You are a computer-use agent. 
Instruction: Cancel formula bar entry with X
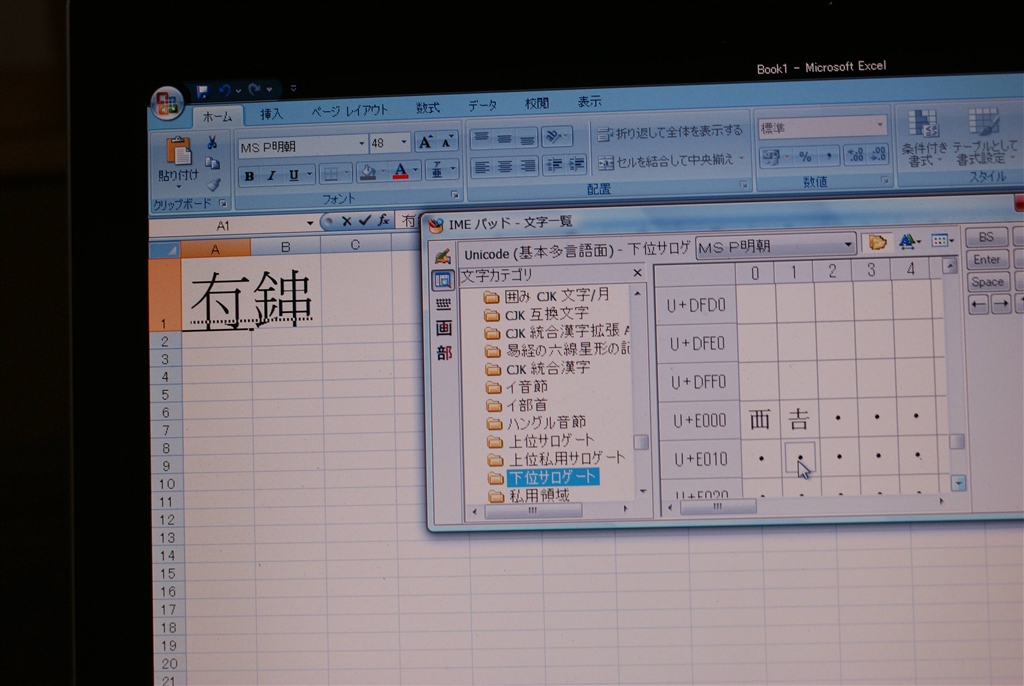tap(347, 222)
